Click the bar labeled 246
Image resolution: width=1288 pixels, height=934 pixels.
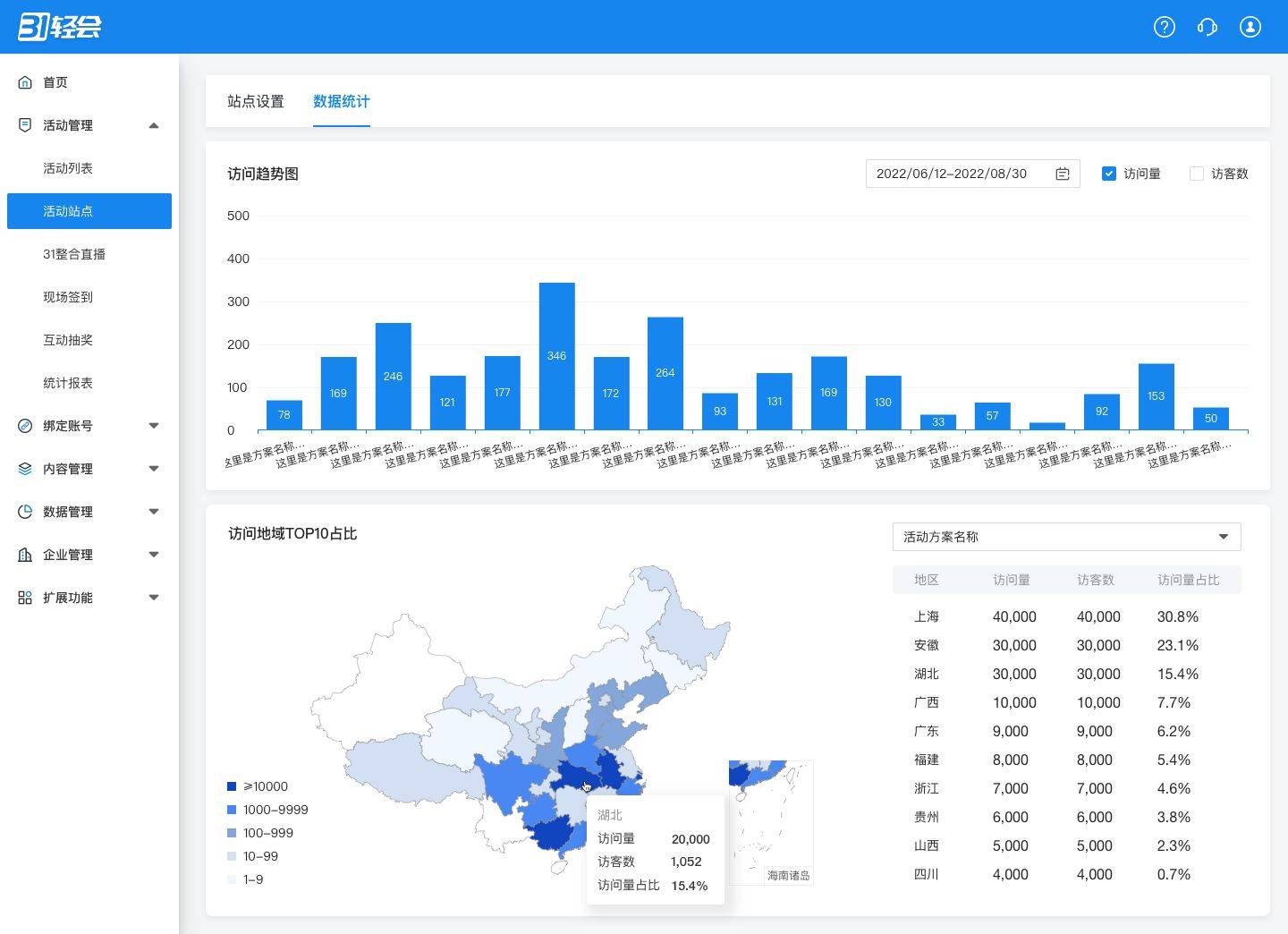(x=393, y=377)
